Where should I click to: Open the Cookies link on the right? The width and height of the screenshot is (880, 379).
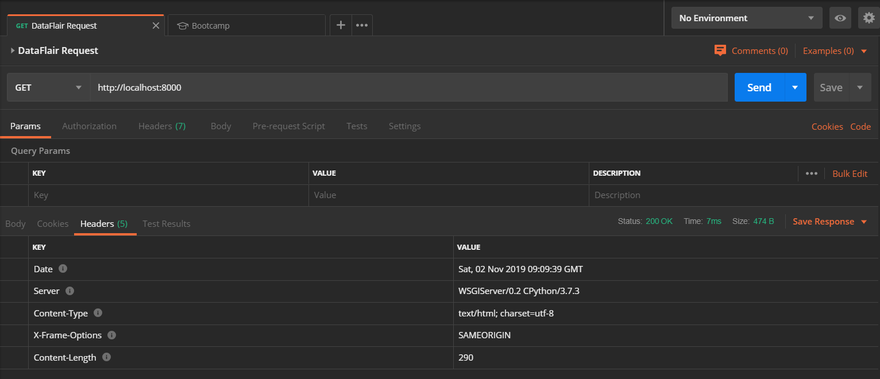827,127
